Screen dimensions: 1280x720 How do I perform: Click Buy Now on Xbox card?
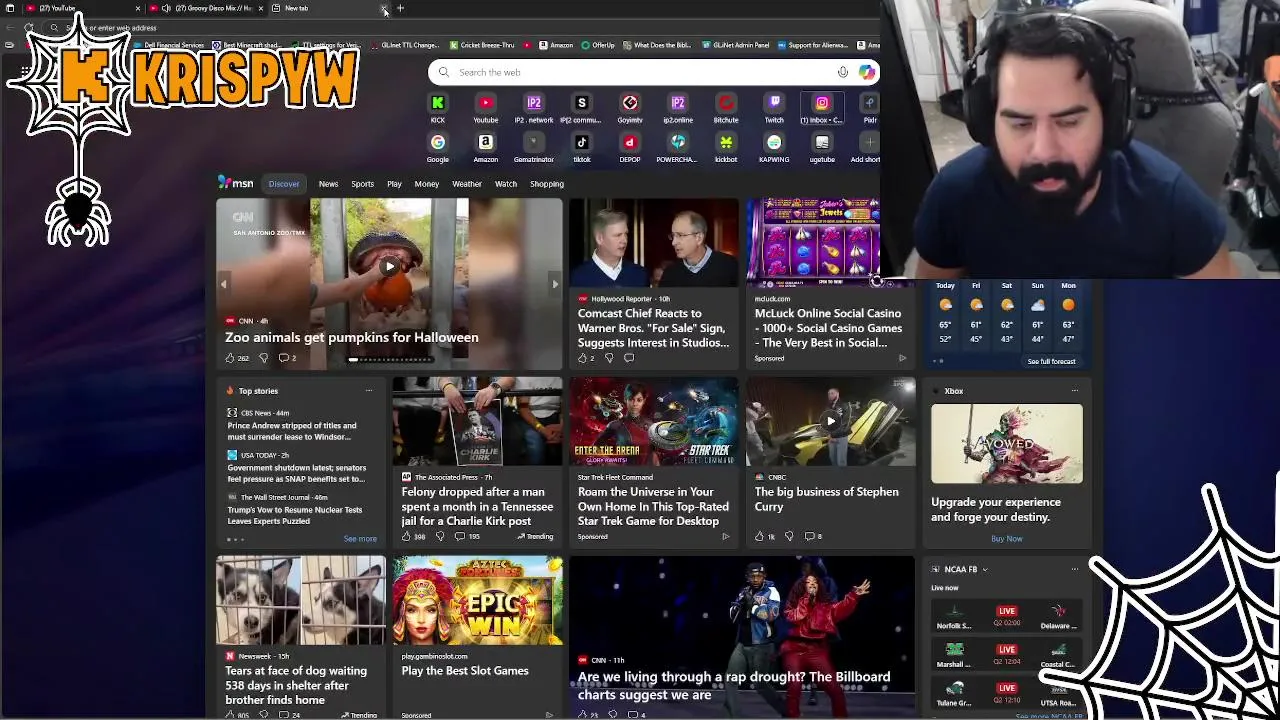[1007, 539]
